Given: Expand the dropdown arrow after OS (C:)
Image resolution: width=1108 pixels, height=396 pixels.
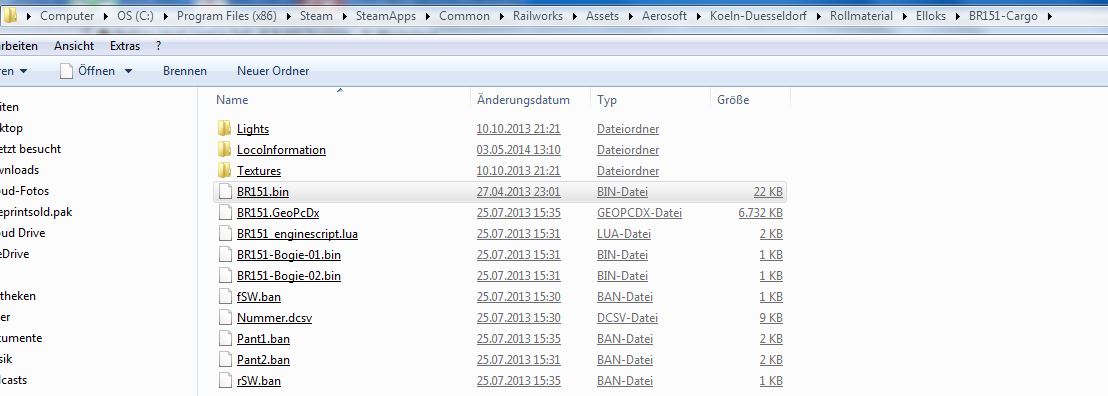Looking at the screenshot, I should tap(165, 16).
